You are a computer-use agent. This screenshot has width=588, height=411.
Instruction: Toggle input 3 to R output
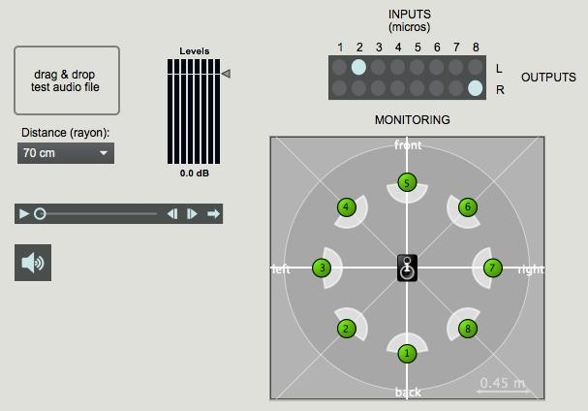378,88
